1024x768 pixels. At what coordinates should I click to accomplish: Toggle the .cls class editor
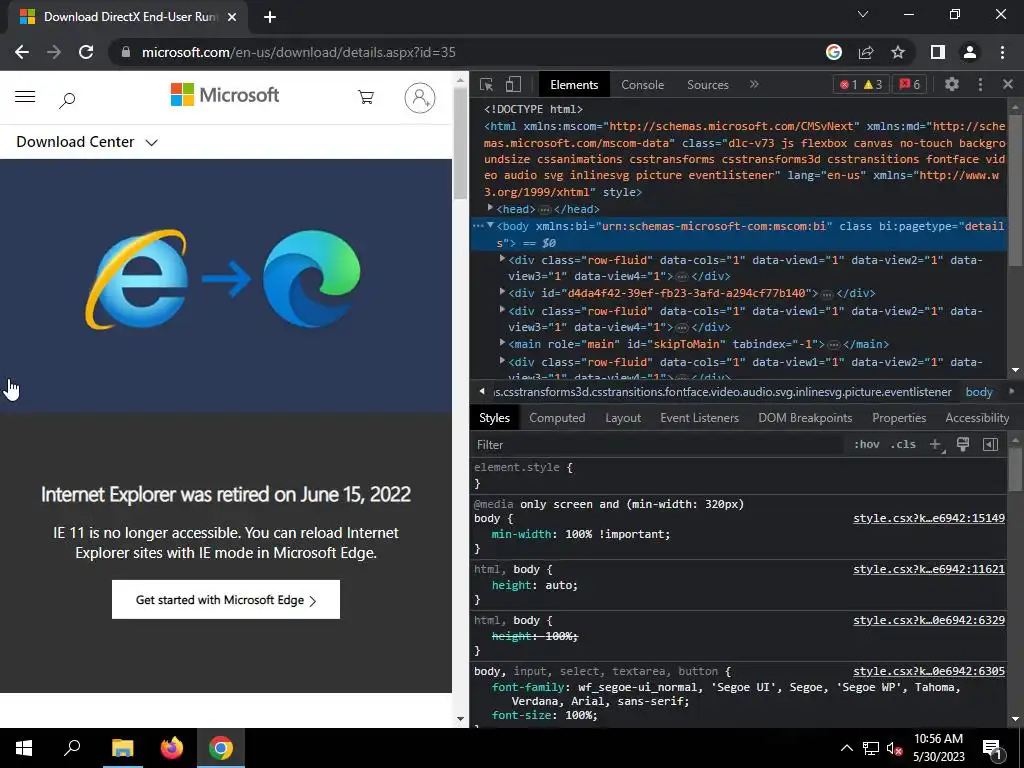[903, 445]
